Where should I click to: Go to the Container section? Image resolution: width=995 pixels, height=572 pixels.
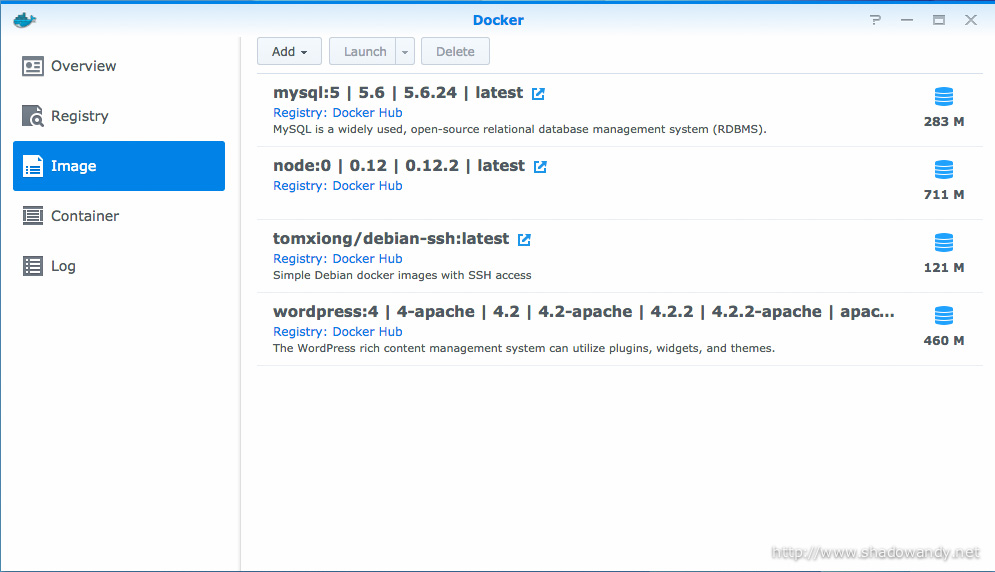pos(119,216)
